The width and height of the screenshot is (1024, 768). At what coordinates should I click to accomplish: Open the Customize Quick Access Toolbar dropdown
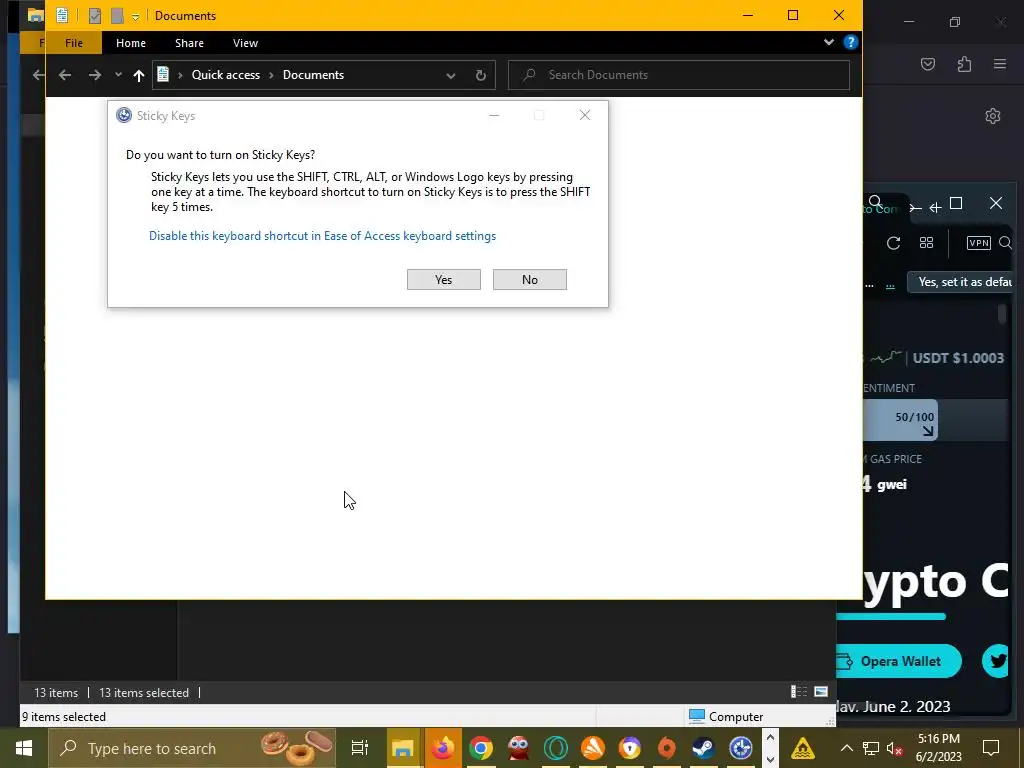click(x=135, y=16)
